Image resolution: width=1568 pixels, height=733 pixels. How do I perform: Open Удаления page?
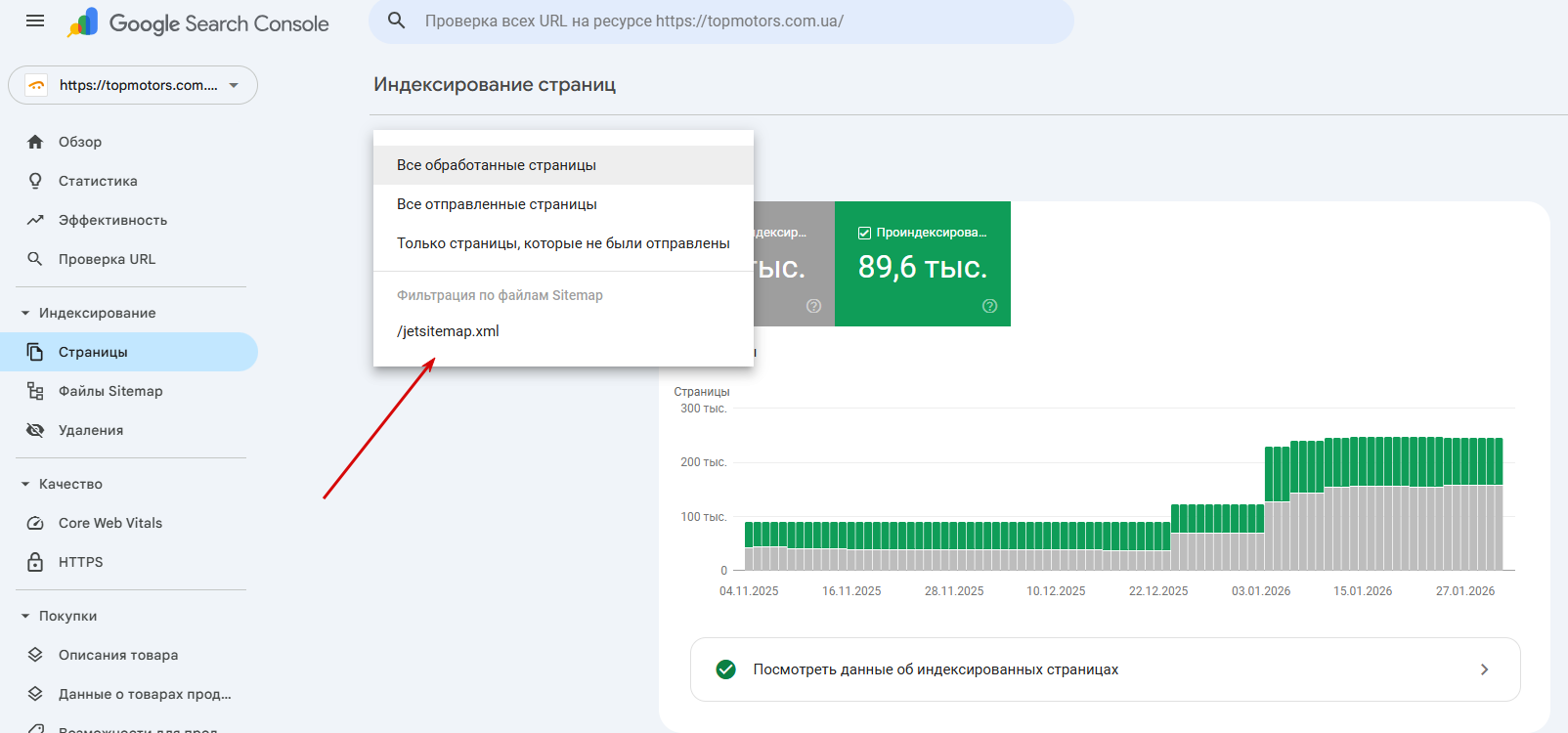129,430
